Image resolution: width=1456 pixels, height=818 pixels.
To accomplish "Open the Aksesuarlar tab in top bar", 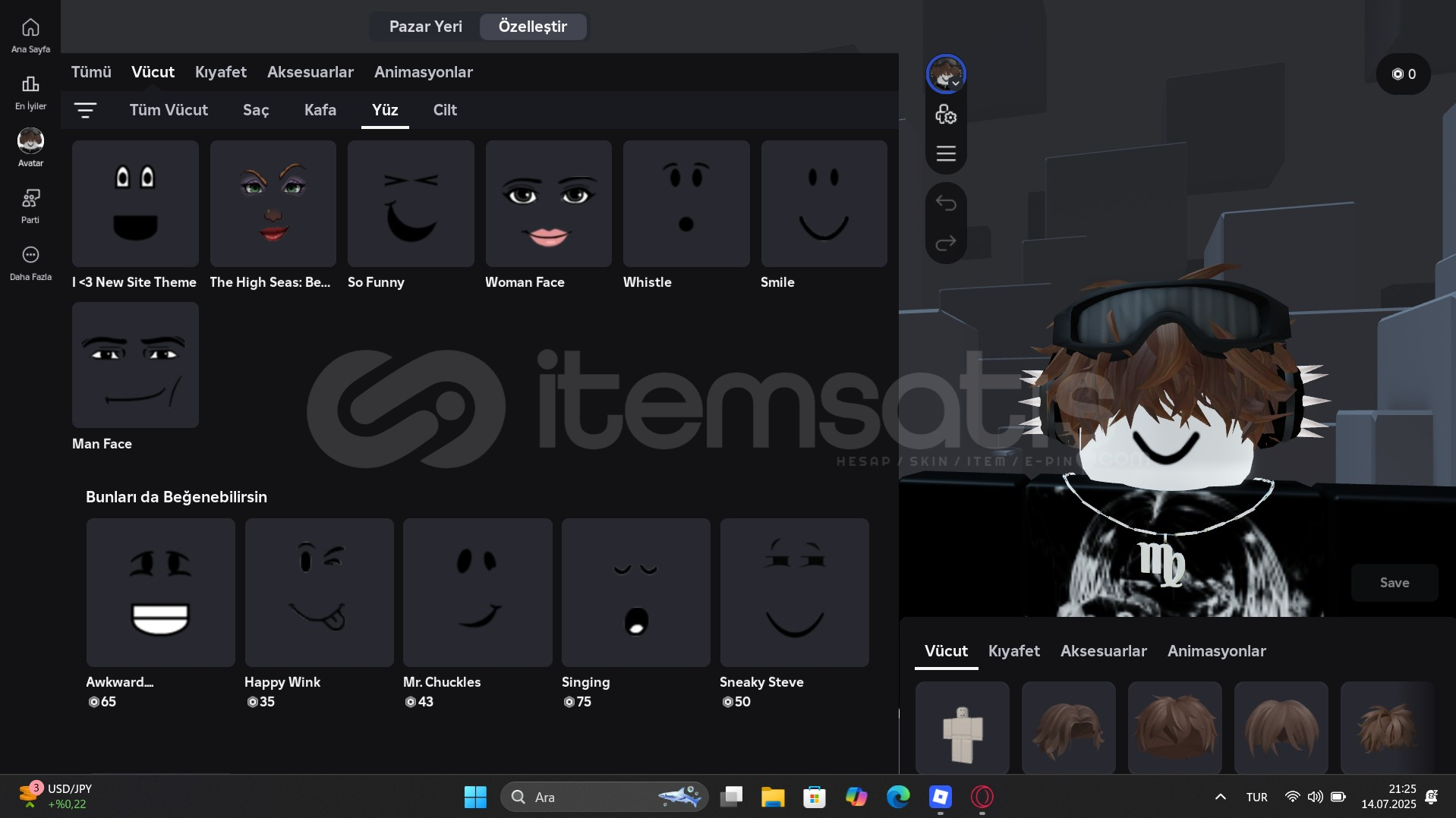I will (x=310, y=72).
